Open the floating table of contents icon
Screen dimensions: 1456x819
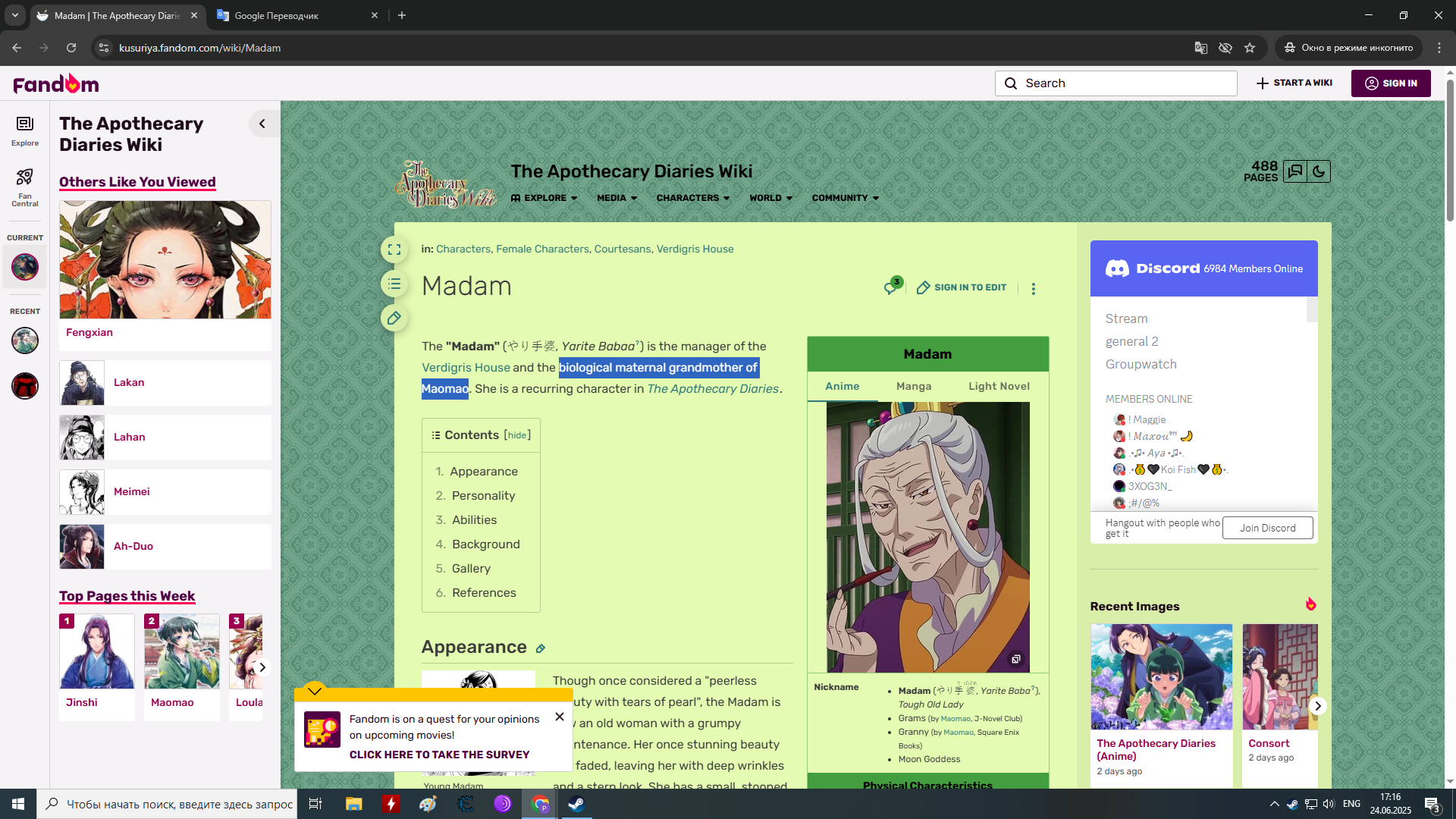pos(394,284)
